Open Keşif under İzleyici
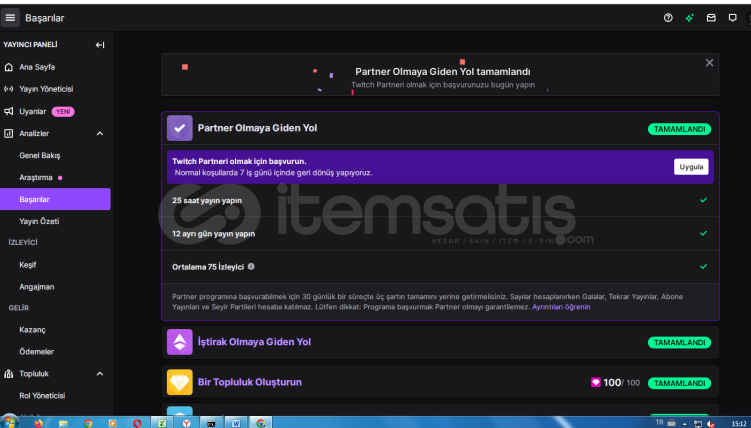 click(28, 265)
